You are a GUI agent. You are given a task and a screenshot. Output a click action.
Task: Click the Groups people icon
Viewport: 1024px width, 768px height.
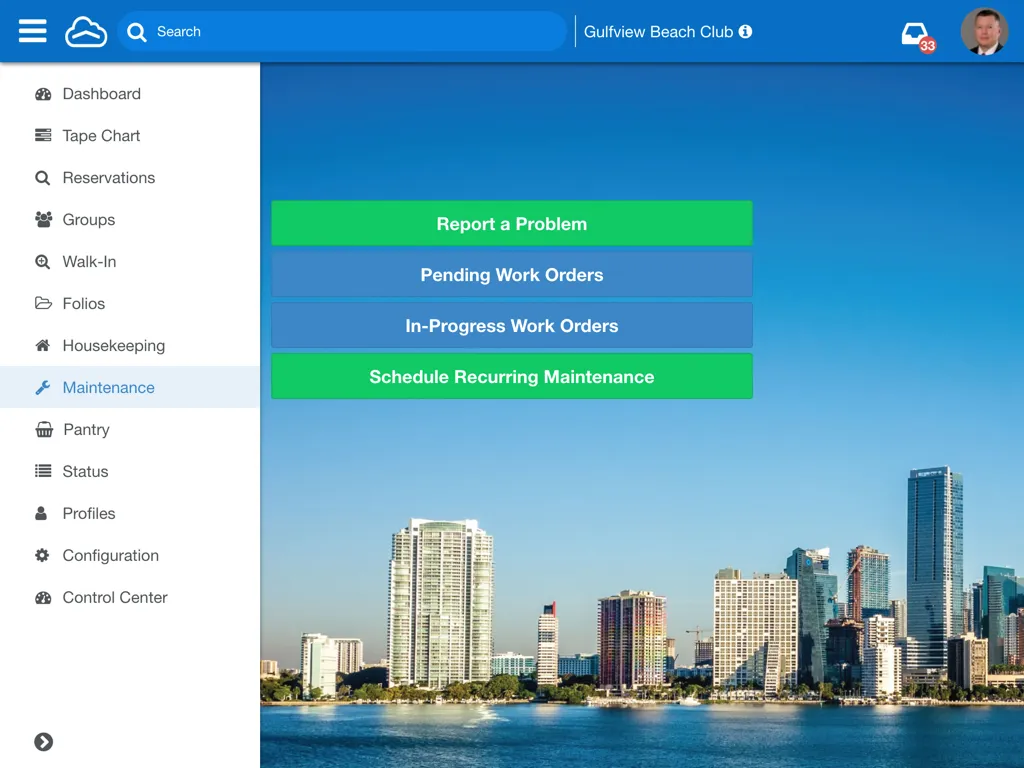[43, 219]
